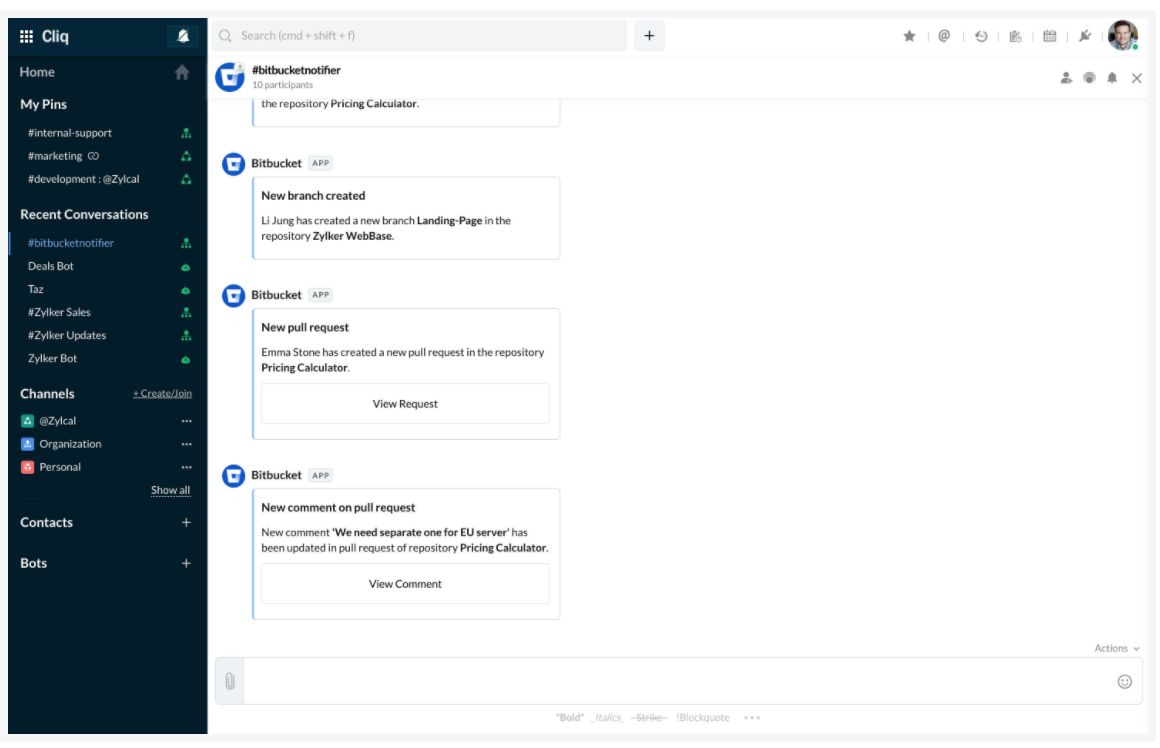Open options for @Zylcal channel group
The width and height of the screenshot is (1160, 748).
(186, 421)
